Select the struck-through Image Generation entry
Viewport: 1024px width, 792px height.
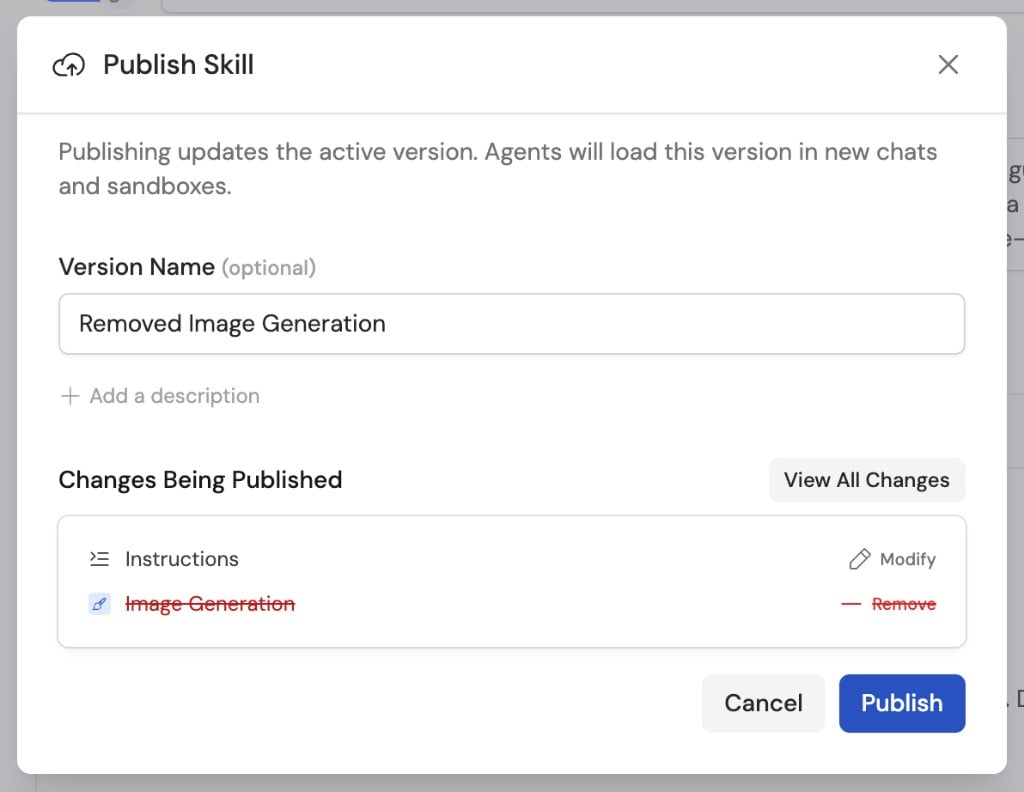(x=210, y=604)
